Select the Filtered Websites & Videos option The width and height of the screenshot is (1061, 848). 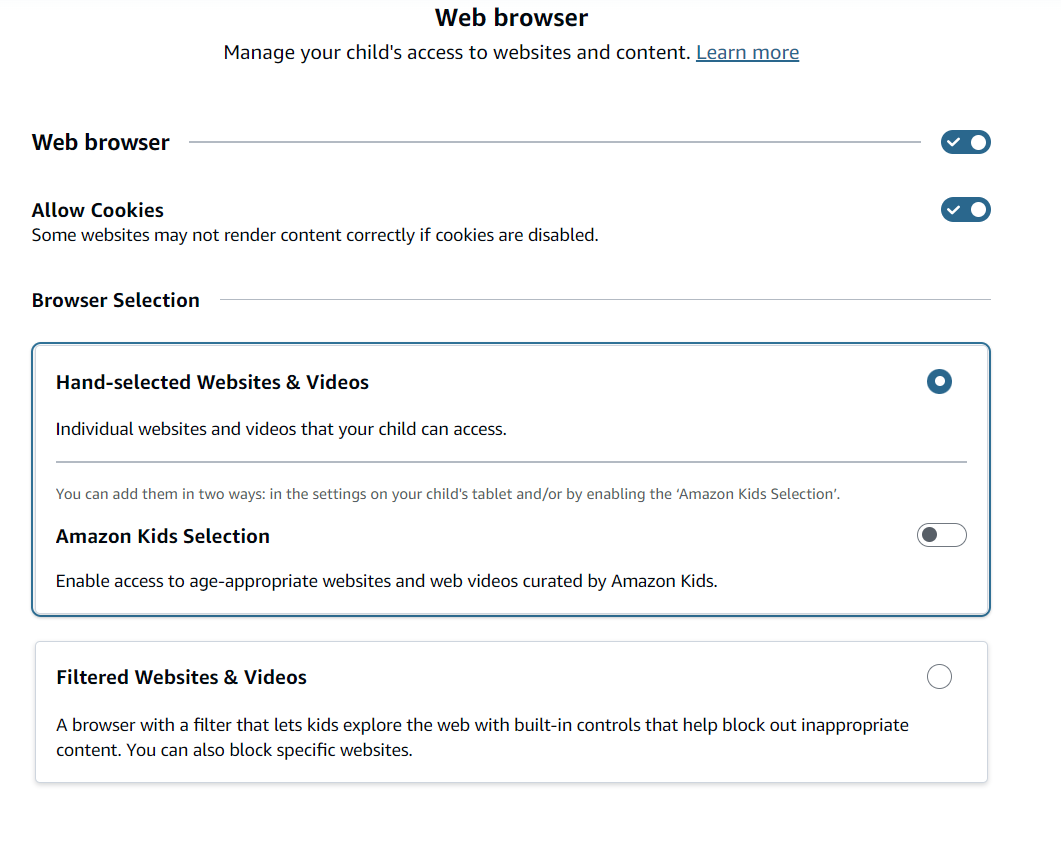click(x=939, y=676)
